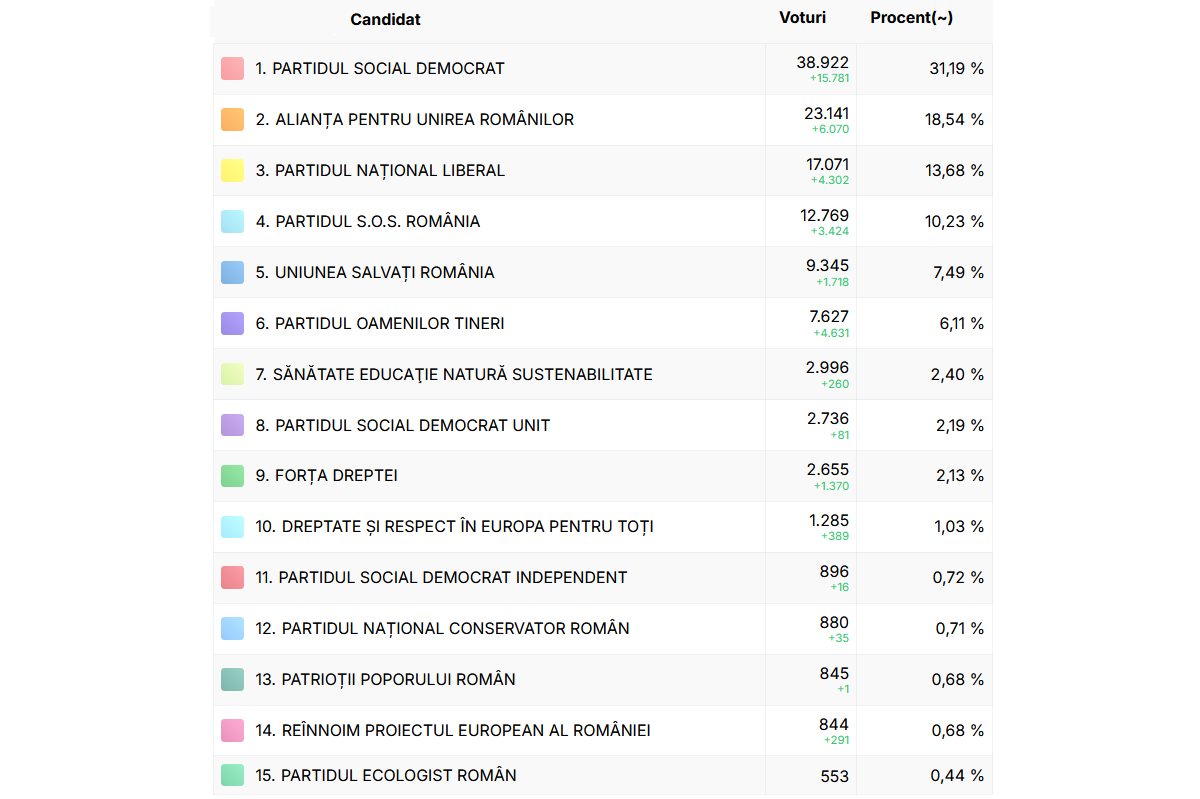Viewport: 1200px width, 799px height.
Task: Click the percentage 0,72 %
Action: click(958, 578)
